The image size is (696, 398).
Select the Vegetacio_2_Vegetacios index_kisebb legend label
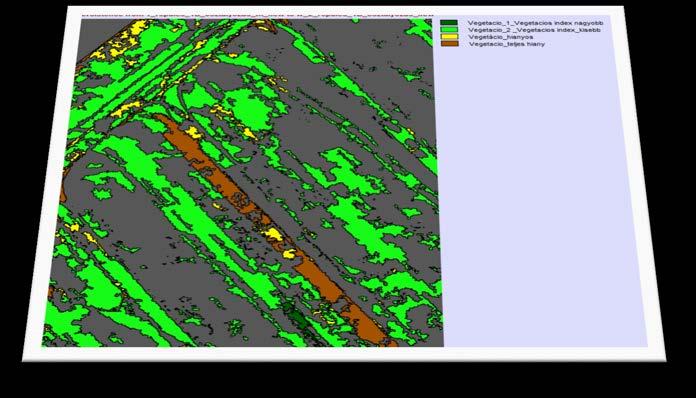click(x=534, y=30)
